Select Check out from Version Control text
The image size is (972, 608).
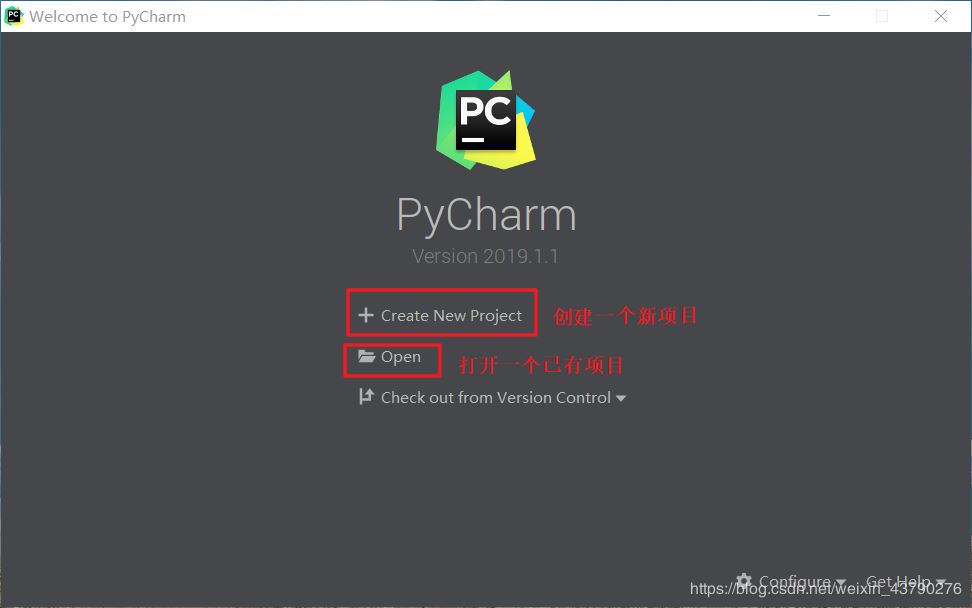[495, 397]
